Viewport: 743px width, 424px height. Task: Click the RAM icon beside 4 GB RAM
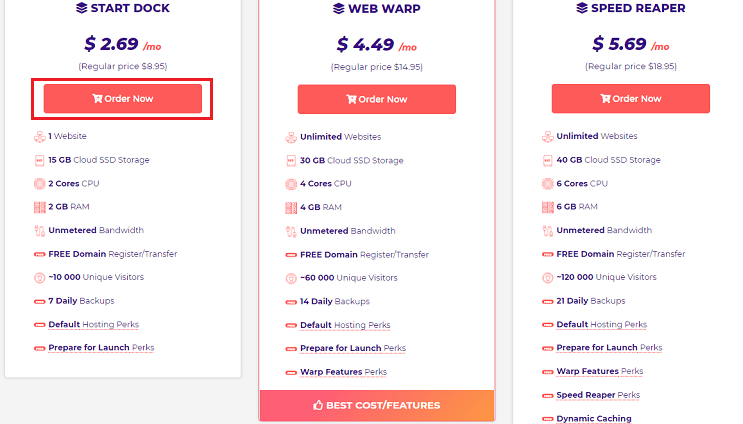tap(291, 207)
